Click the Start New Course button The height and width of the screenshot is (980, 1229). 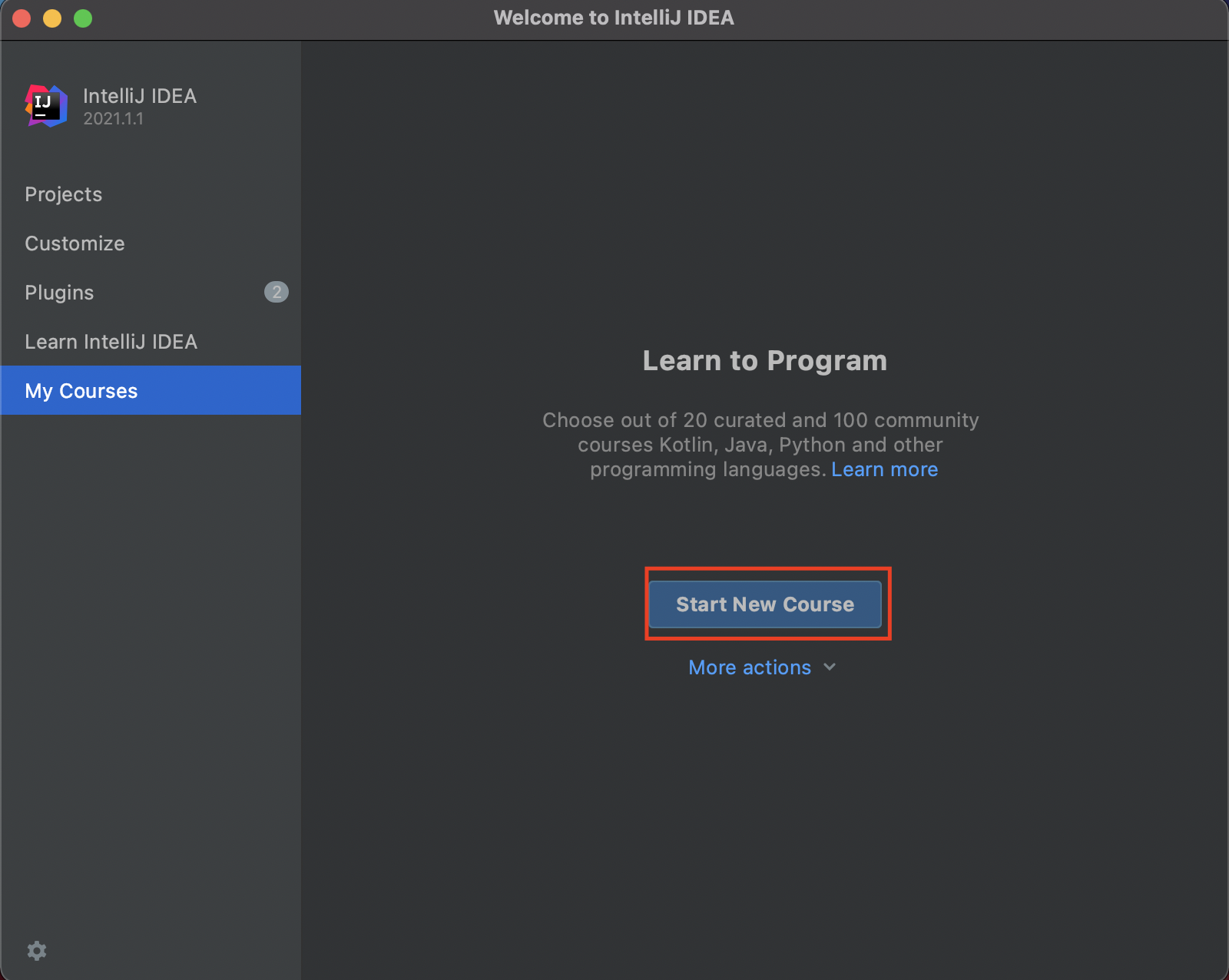(x=765, y=604)
